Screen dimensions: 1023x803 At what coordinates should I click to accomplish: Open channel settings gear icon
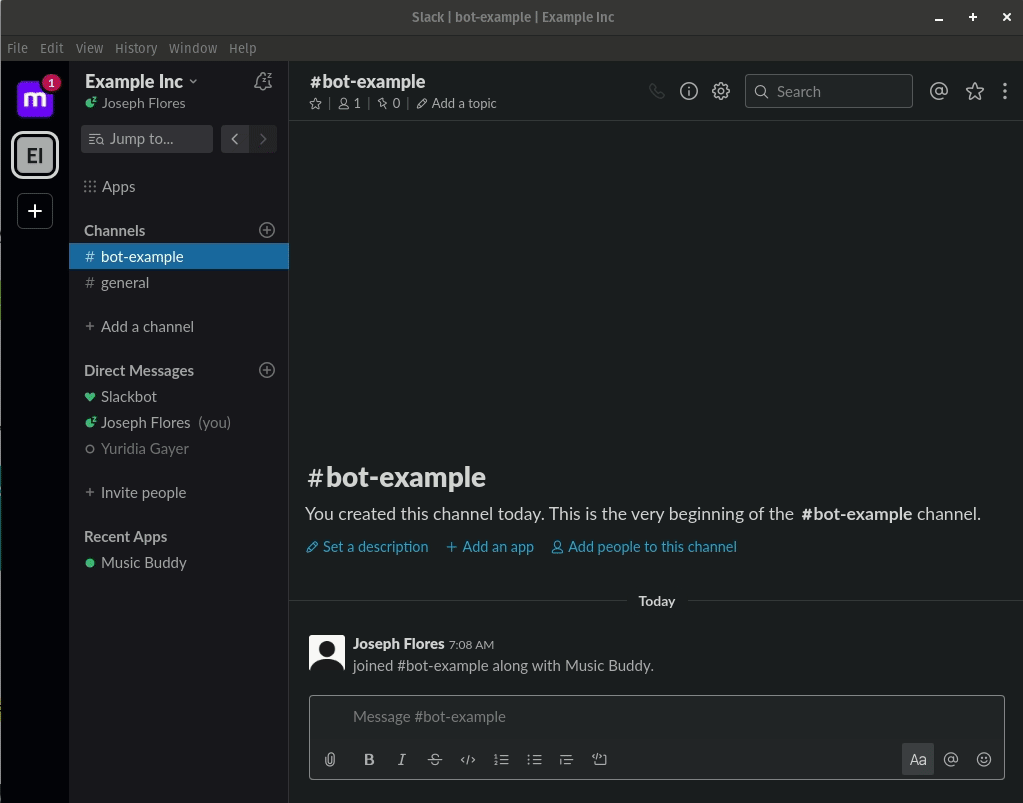721,91
